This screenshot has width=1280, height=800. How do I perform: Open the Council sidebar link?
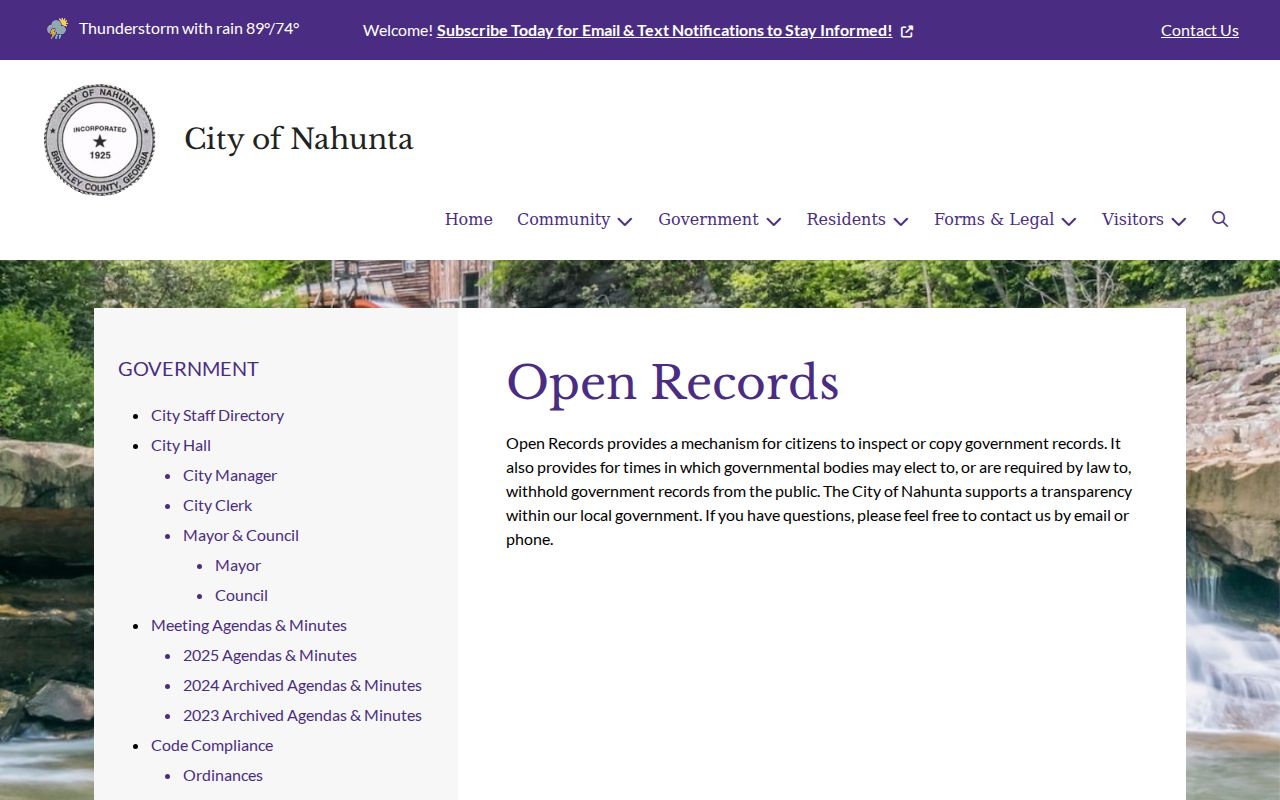[x=241, y=595]
